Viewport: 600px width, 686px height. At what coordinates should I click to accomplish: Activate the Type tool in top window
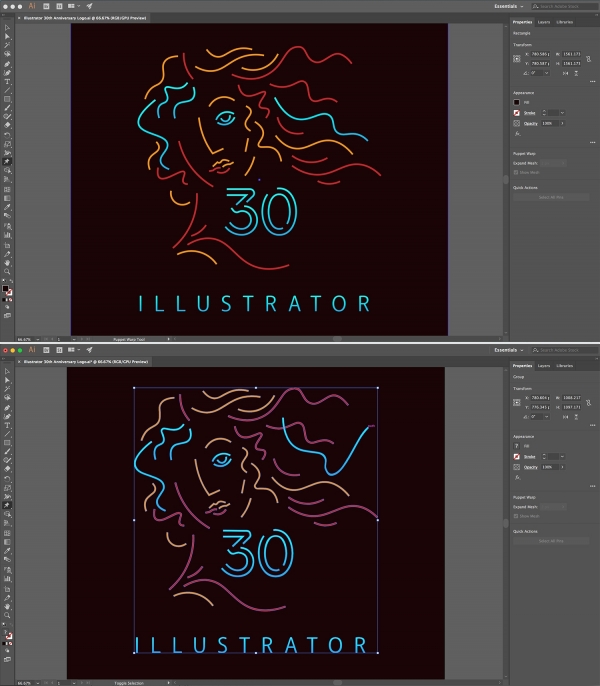[x=7, y=82]
